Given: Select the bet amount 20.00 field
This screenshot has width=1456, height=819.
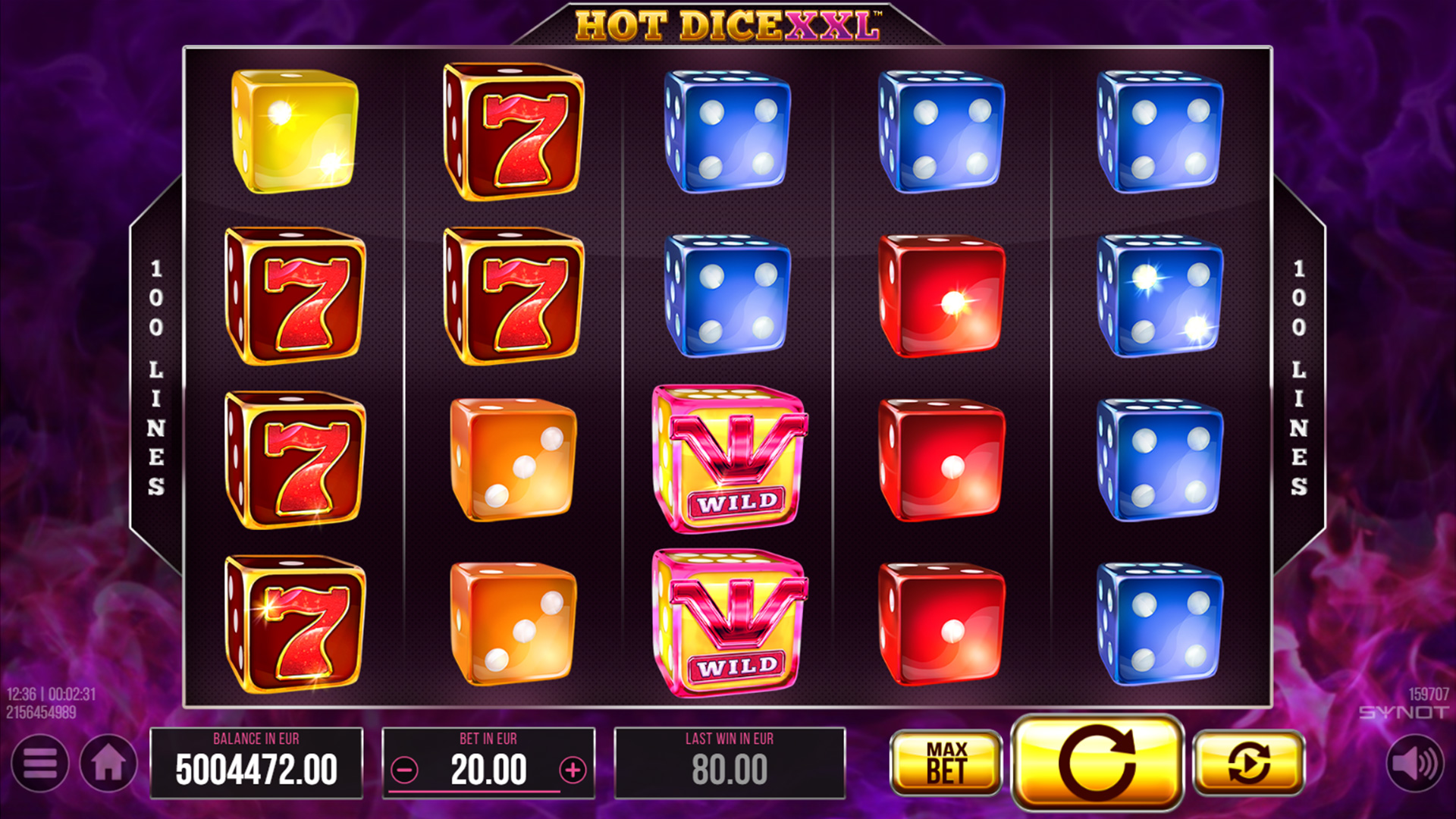Looking at the screenshot, I should [x=488, y=763].
